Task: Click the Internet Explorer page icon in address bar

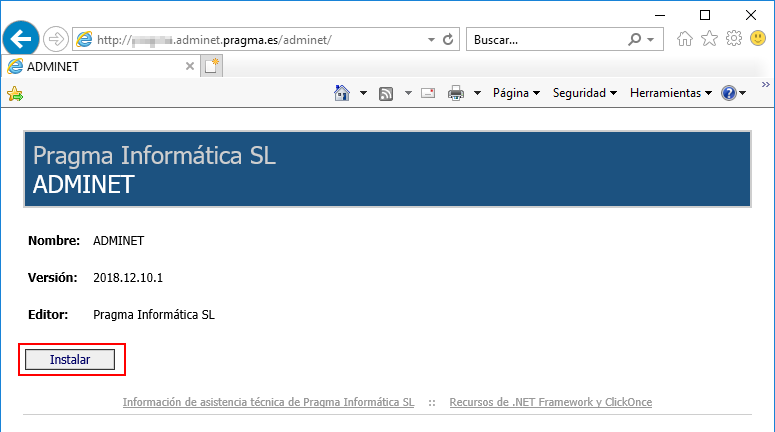Action: click(x=85, y=40)
